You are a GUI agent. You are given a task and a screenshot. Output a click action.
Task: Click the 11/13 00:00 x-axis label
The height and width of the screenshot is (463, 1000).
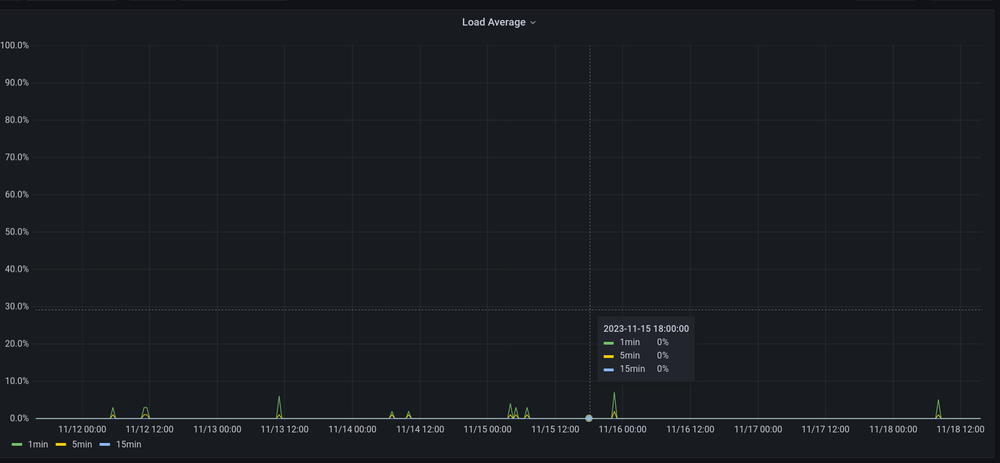tap(217, 430)
